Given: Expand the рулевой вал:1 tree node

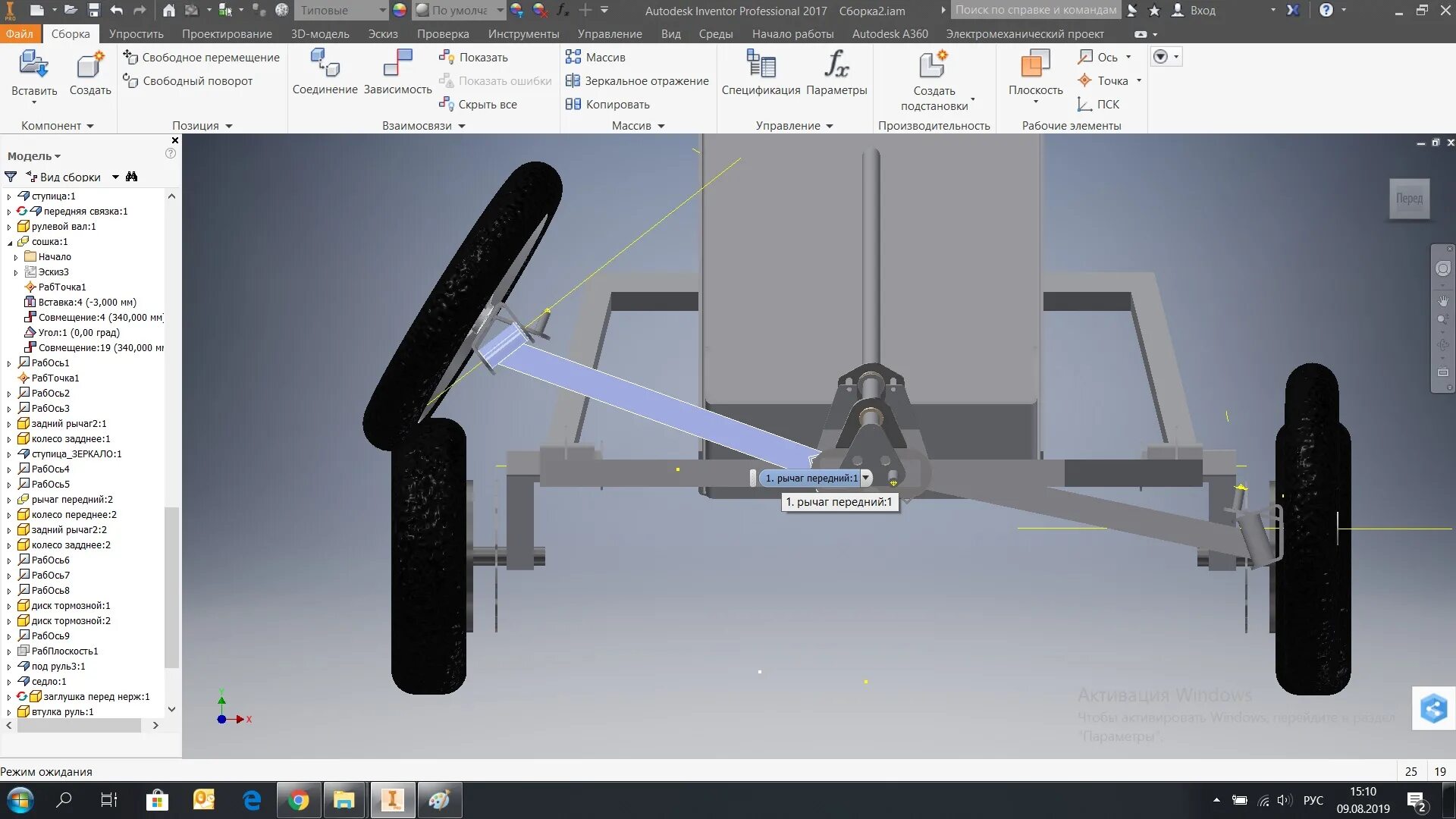Looking at the screenshot, I should 9,227.
